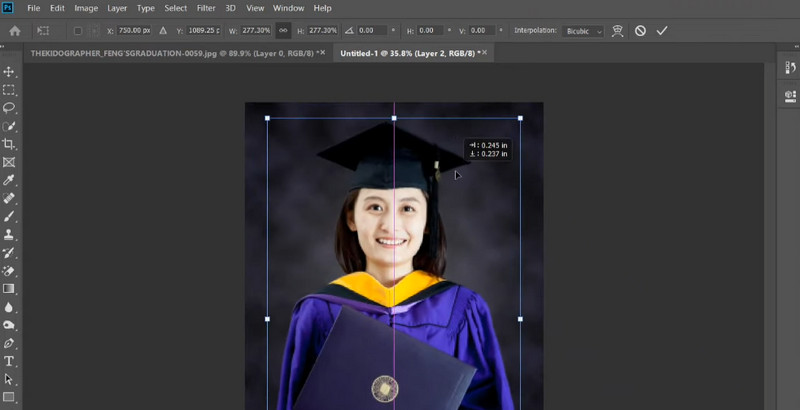Expand the collapsed right panel dock
The width and height of the screenshot is (800, 410).
(x=796, y=46)
